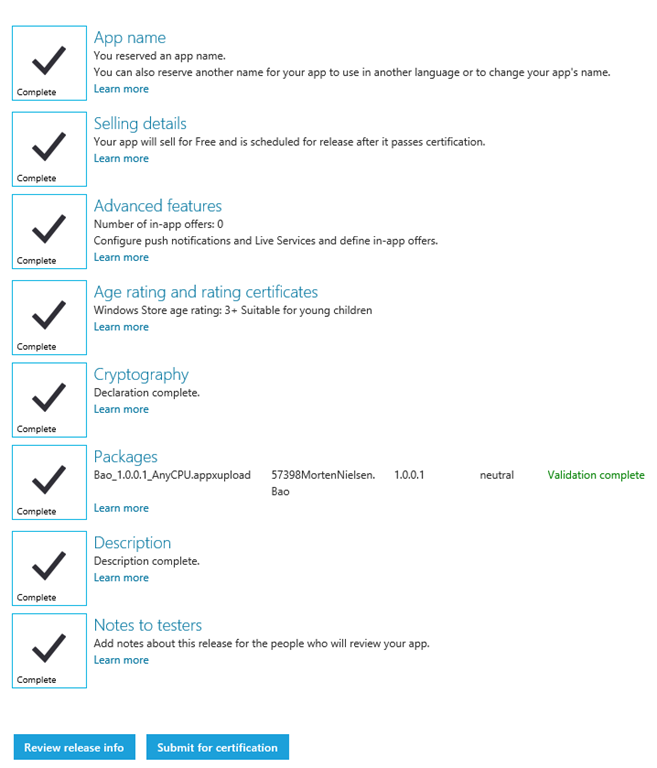The height and width of the screenshot is (768, 657).
Task: Open the Age rating checkmark tile
Action: point(49,317)
